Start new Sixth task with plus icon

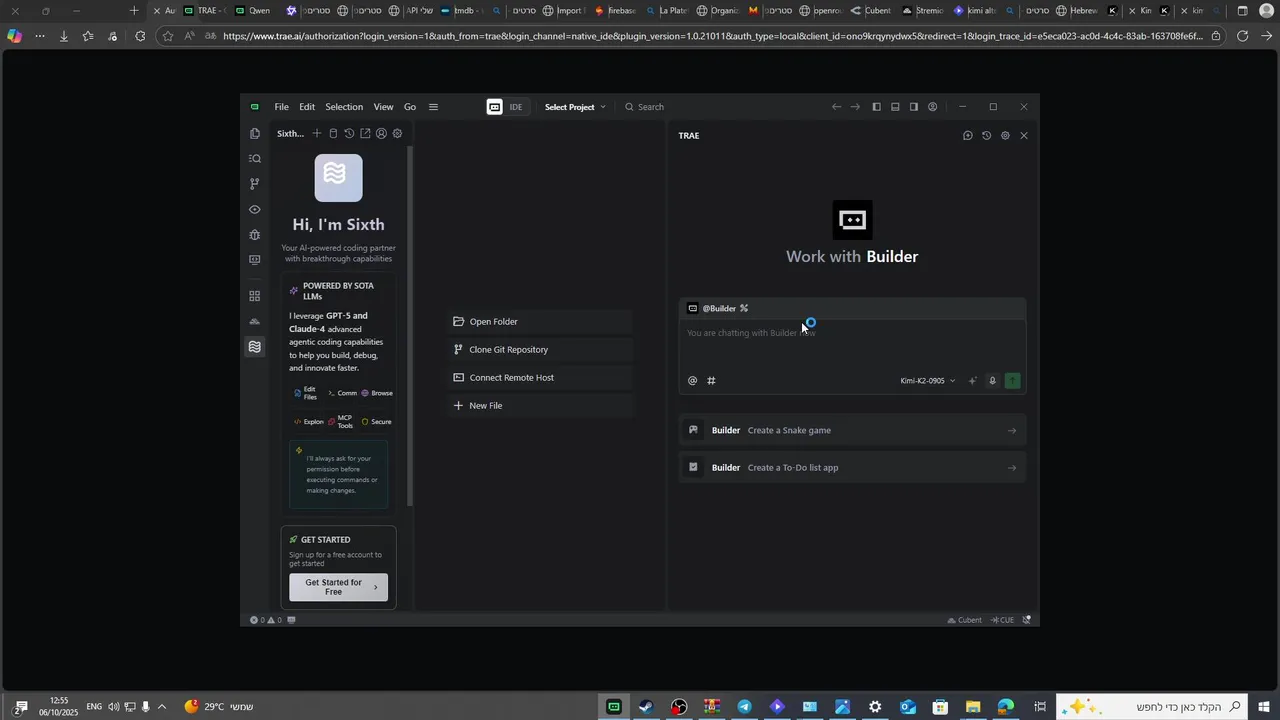tap(317, 134)
